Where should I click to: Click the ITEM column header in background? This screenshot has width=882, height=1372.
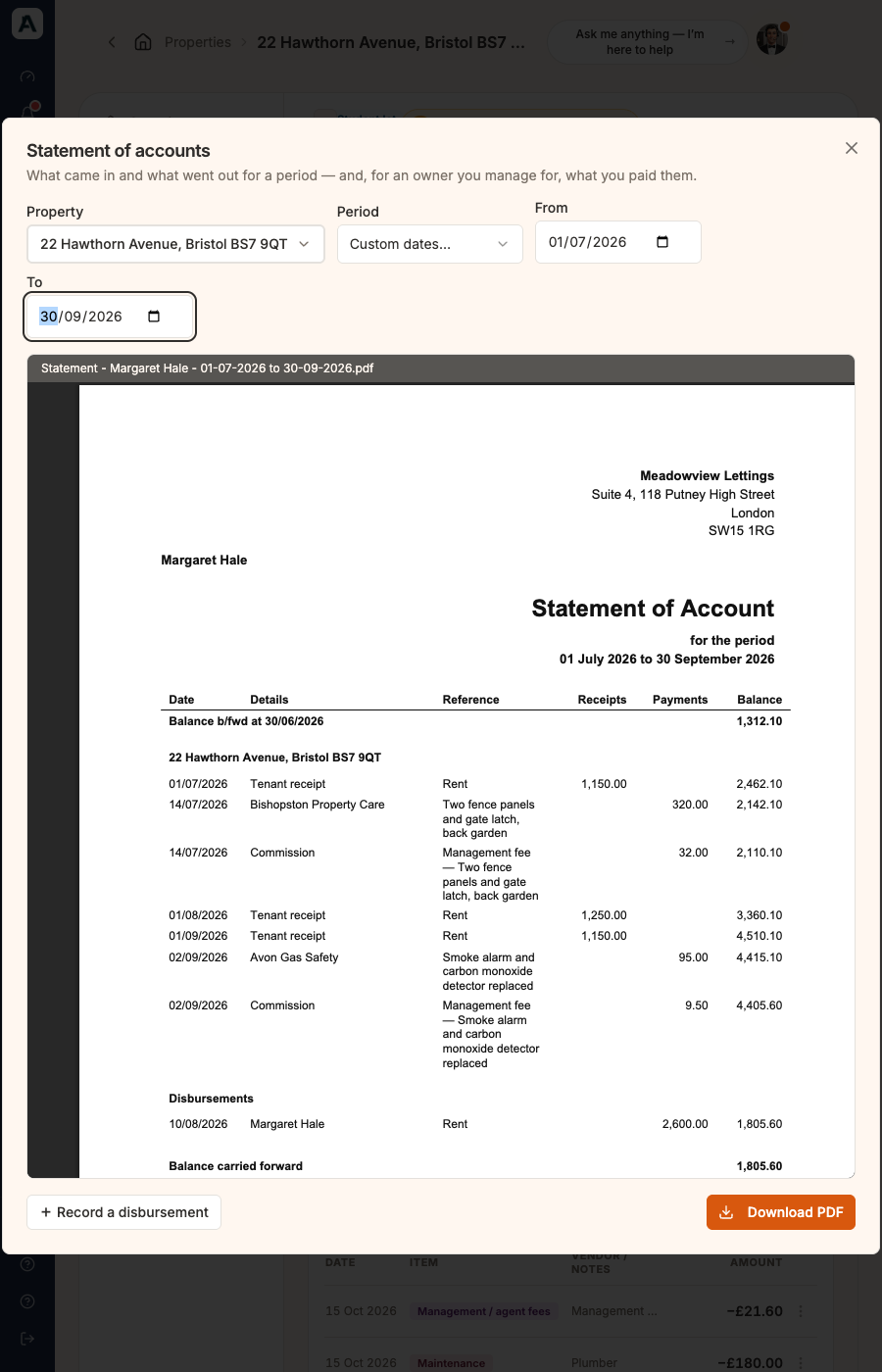point(423,1262)
